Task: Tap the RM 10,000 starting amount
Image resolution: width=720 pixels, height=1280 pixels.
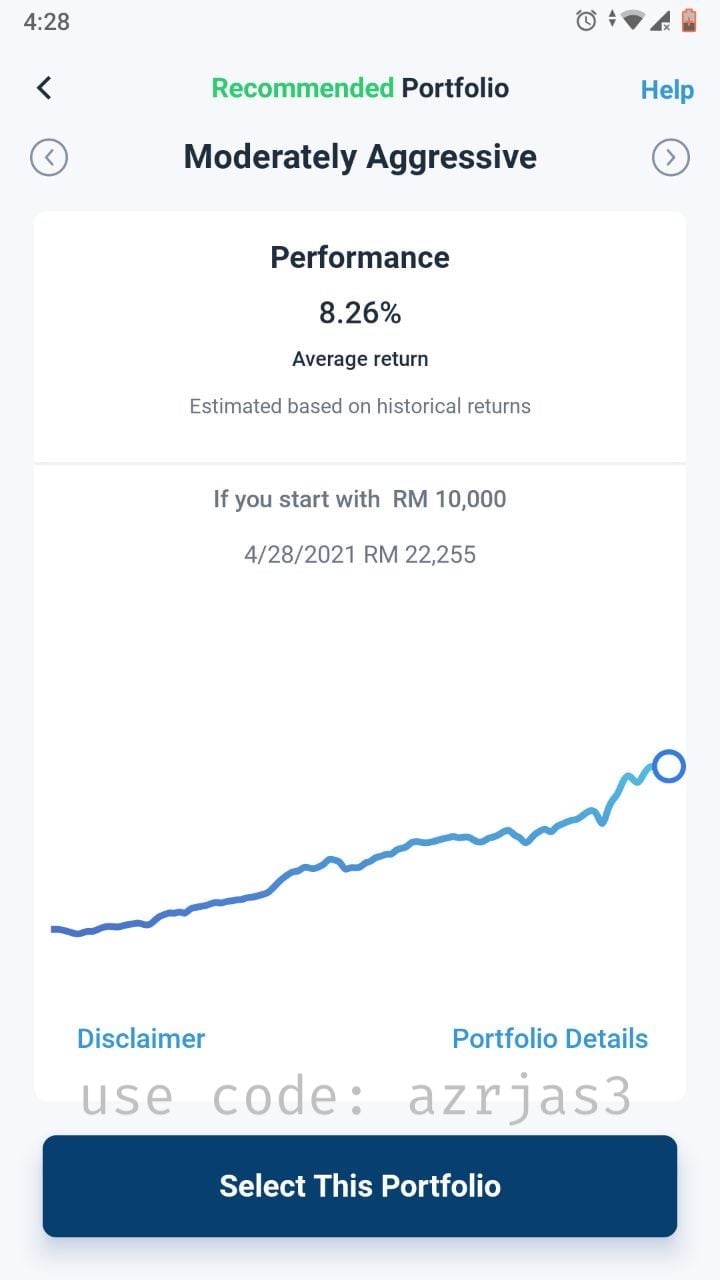Action: click(x=450, y=499)
